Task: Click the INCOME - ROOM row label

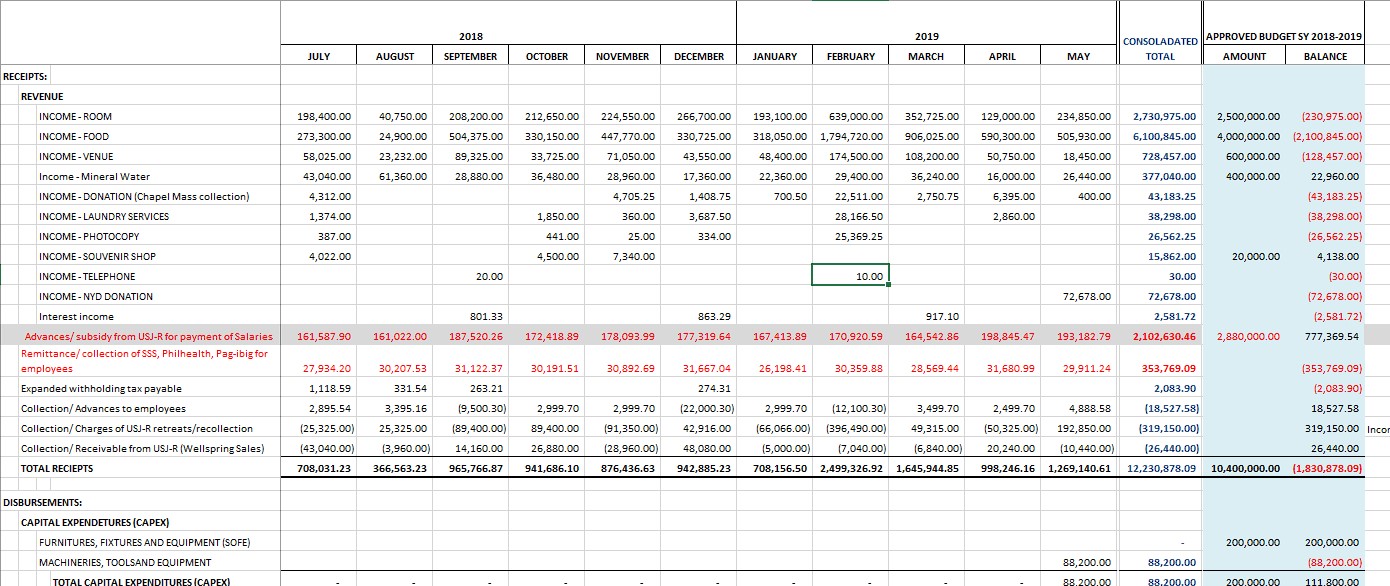Action: coord(75,117)
